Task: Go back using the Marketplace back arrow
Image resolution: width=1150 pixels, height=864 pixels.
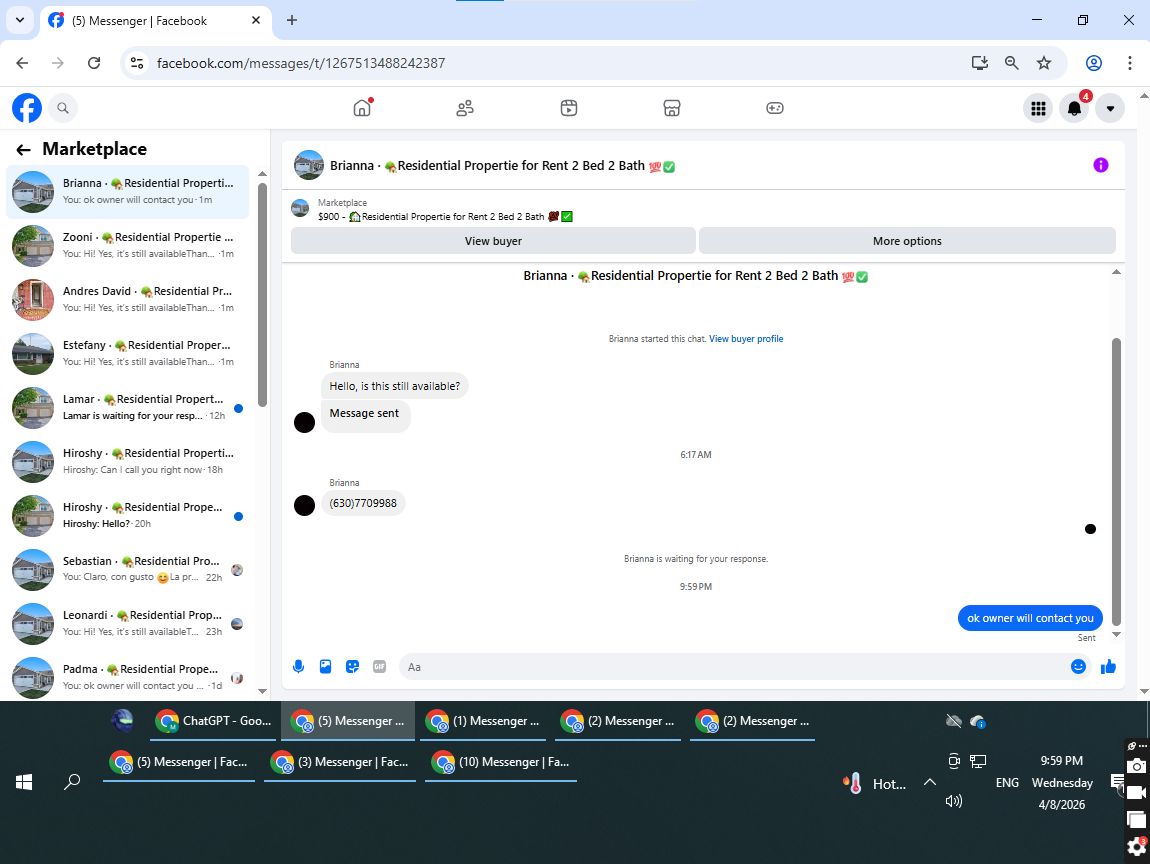Action: [x=23, y=150]
